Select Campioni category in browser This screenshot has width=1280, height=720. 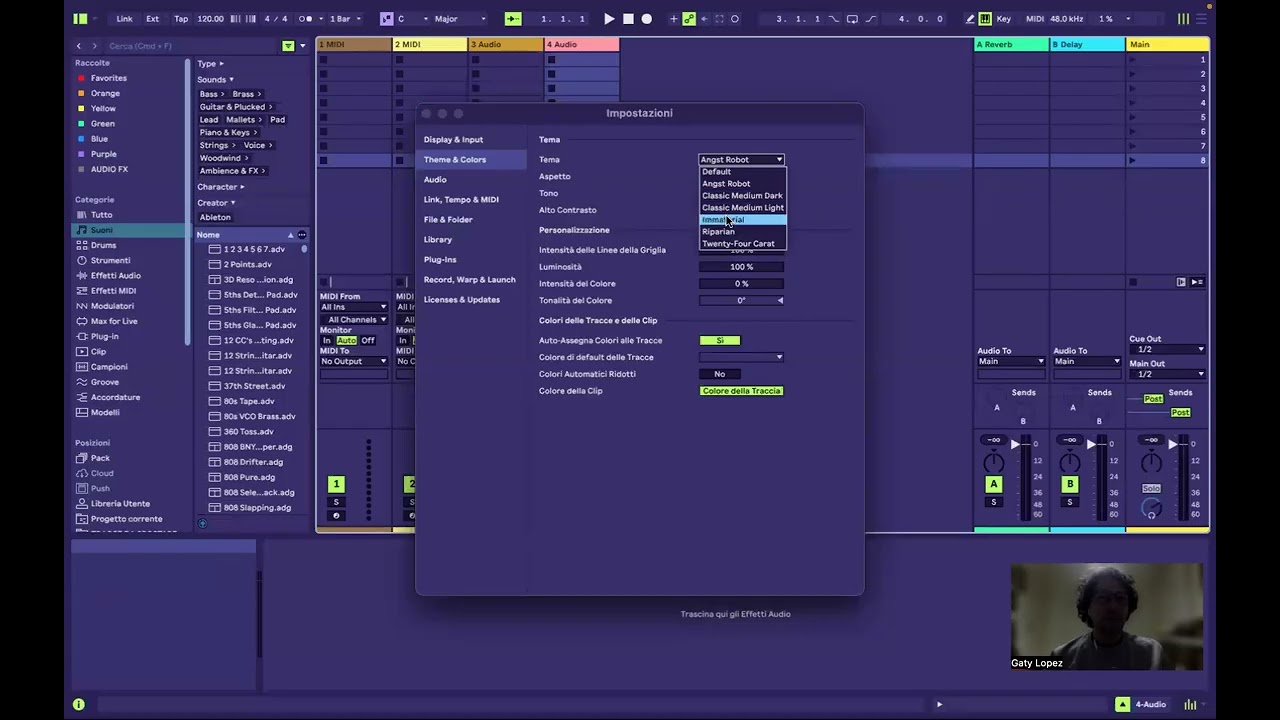click(130, 367)
